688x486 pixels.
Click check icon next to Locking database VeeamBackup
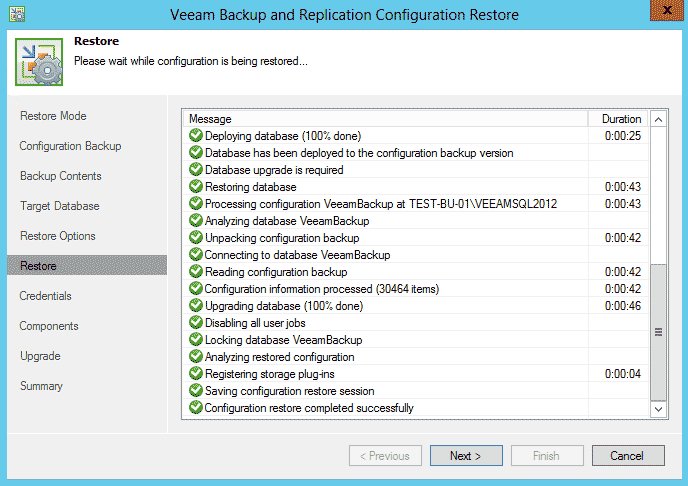pos(195,339)
